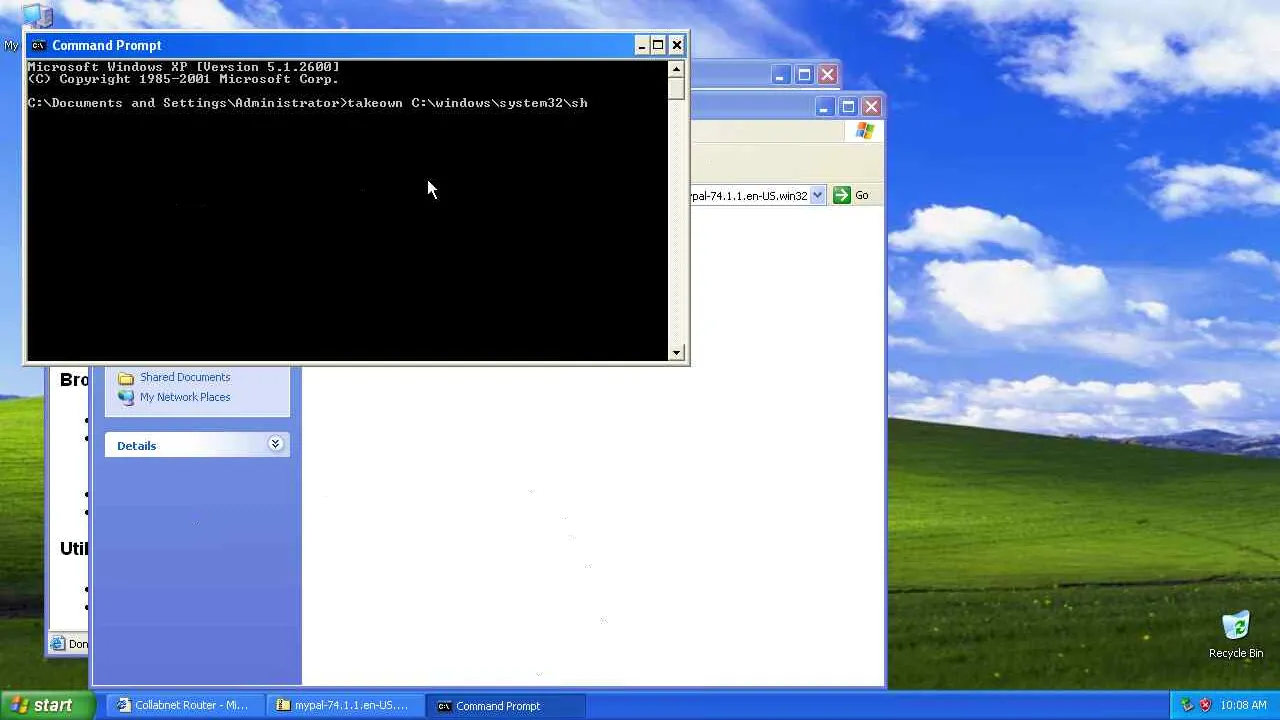This screenshot has height=720, width=1280.
Task: Click the My Computer desktop icon
Action: (x=36, y=15)
